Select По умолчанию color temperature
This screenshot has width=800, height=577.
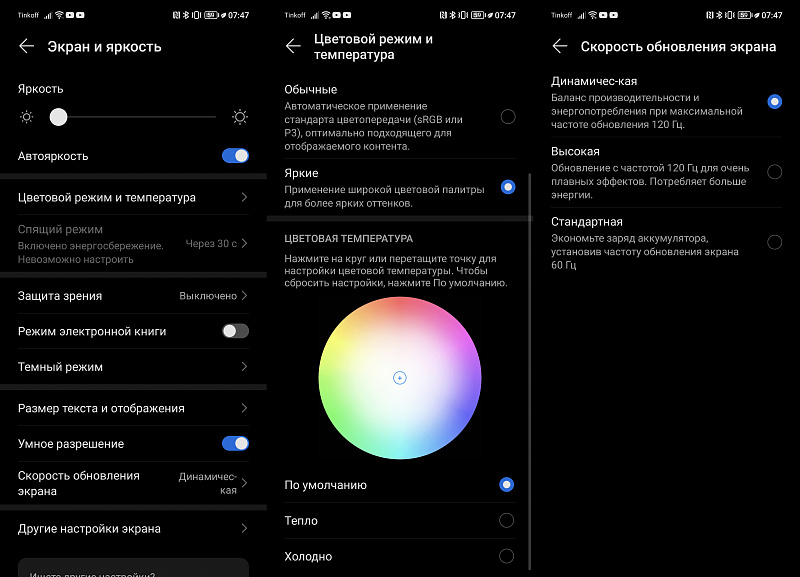(x=506, y=485)
